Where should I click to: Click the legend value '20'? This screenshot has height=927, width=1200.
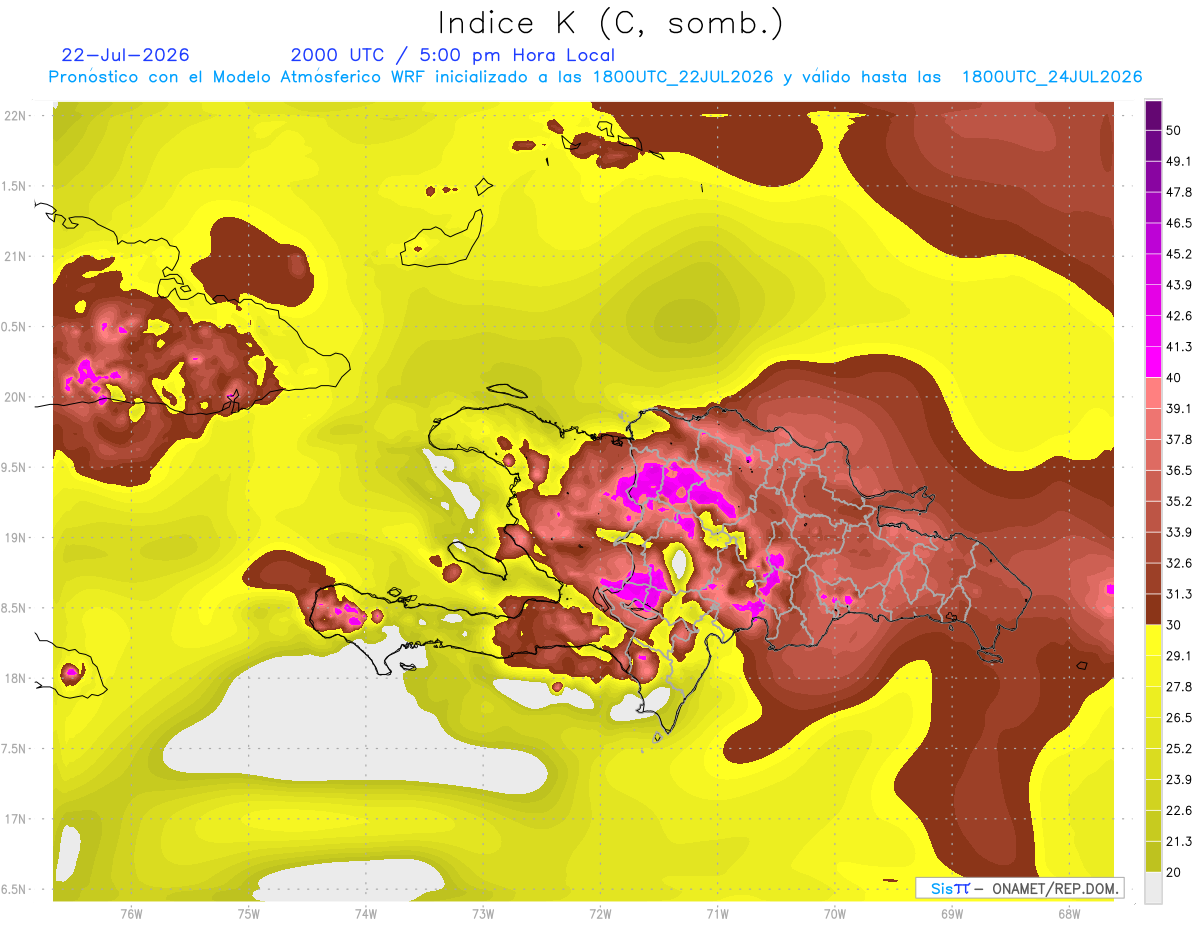point(1174,872)
